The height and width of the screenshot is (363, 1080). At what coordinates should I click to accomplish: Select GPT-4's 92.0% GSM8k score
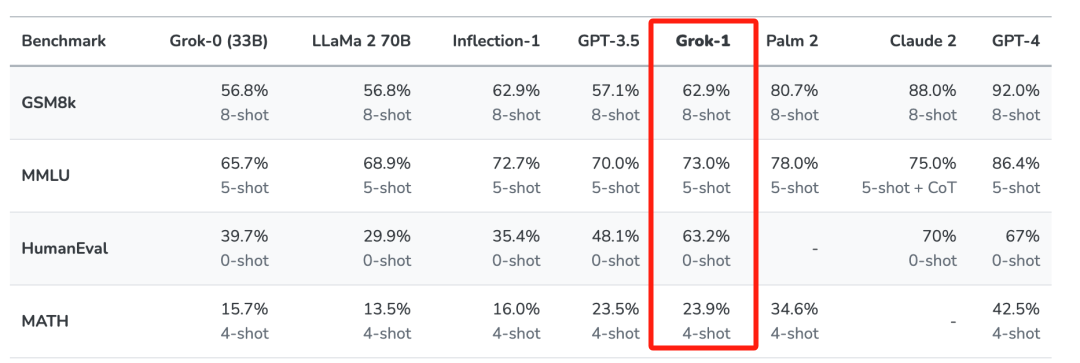(1016, 90)
